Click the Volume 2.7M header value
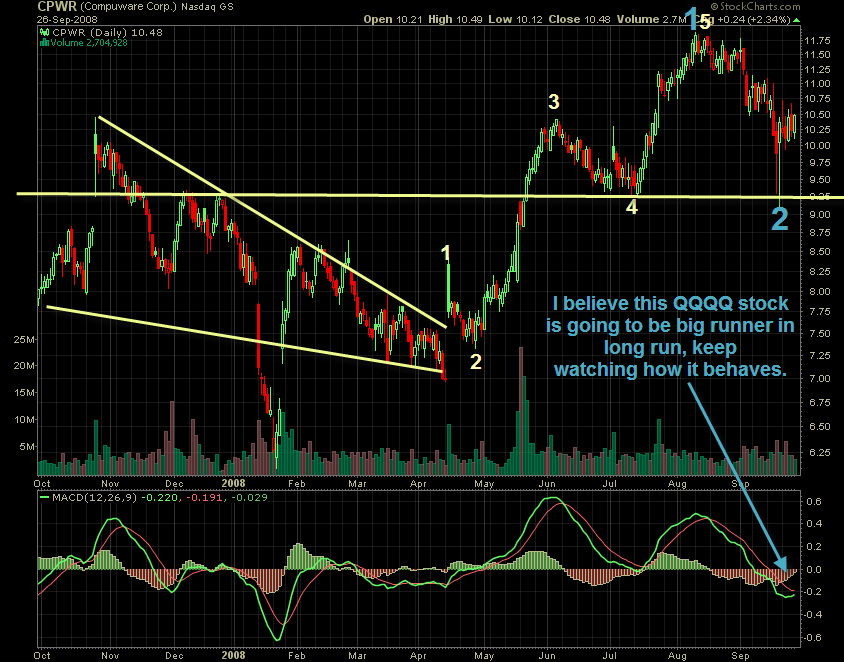This screenshot has width=844, height=662. 651,19
